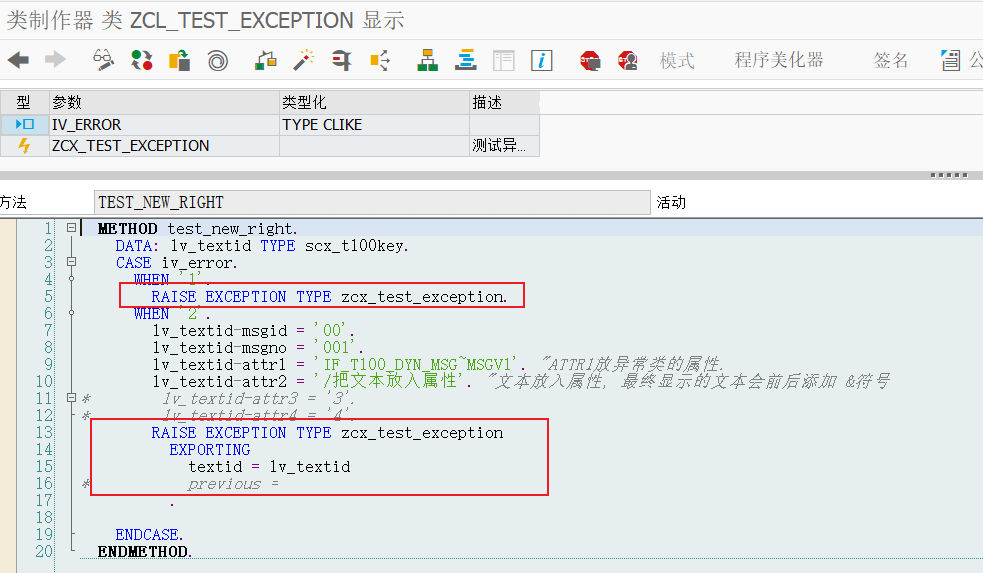The width and height of the screenshot is (983, 573).
Task: Click line number 20 in the gutter
Action: (45, 551)
